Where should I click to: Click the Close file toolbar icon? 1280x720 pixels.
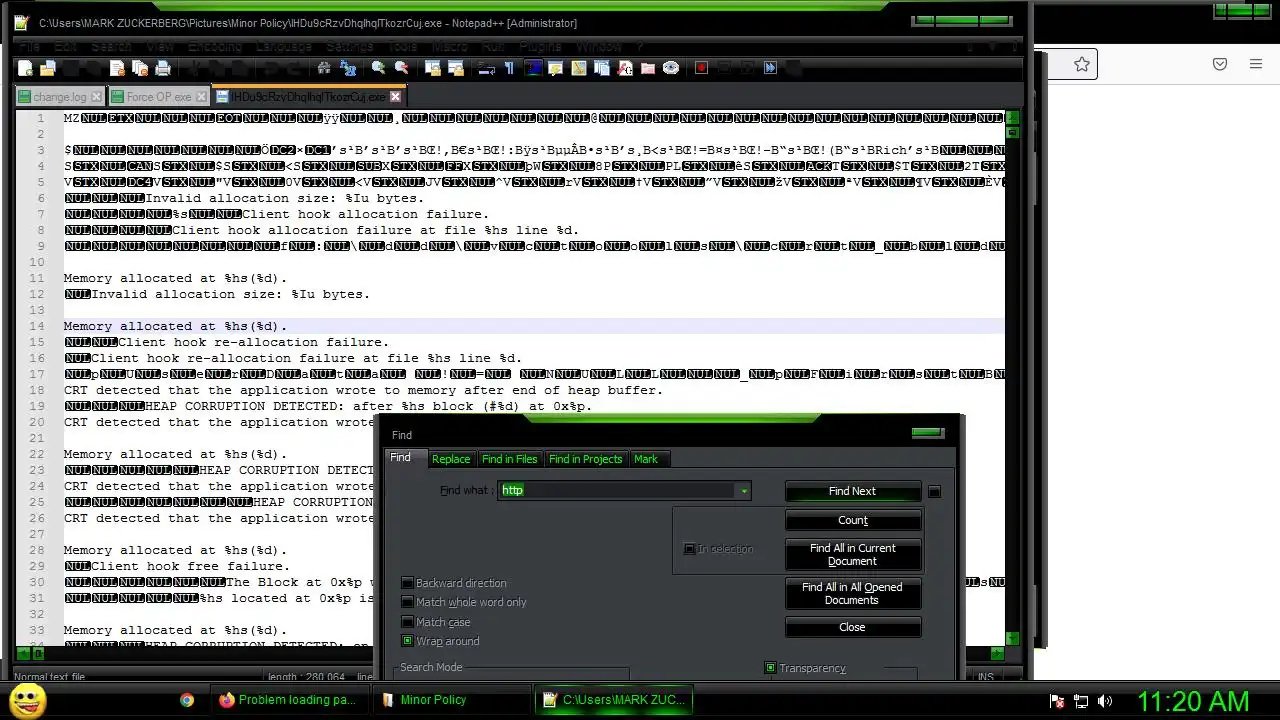pyautogui.click(x=117, y=68)
